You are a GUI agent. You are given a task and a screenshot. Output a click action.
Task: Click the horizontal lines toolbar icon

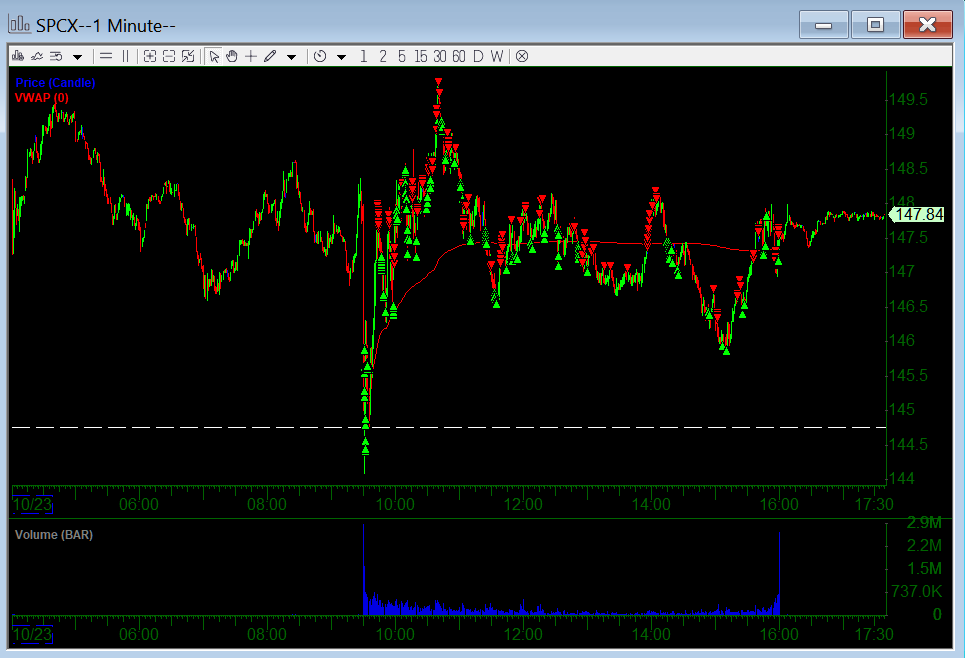click(x=106, y=57)
